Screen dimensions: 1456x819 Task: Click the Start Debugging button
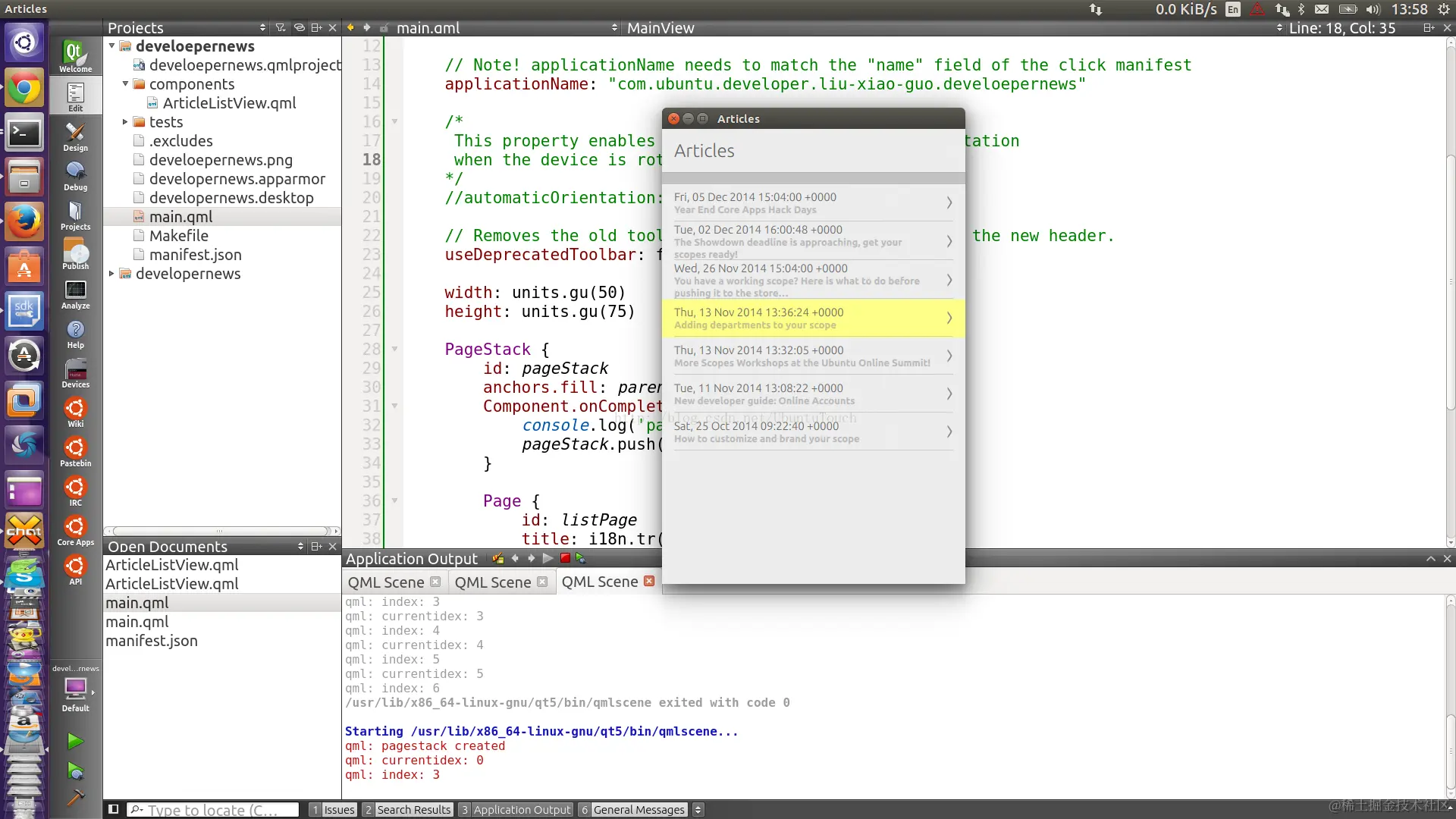75,771
